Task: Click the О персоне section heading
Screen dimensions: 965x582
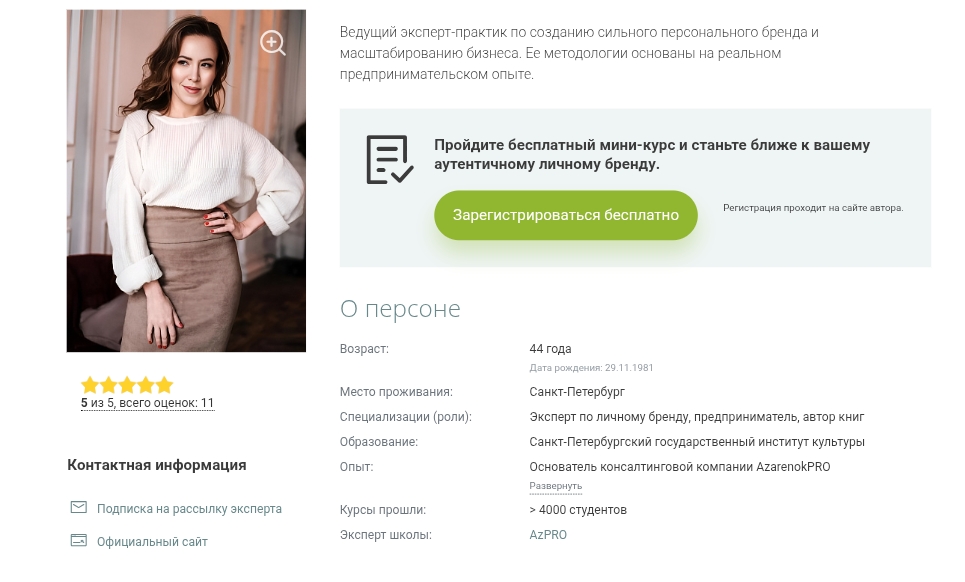Action: 400,308
